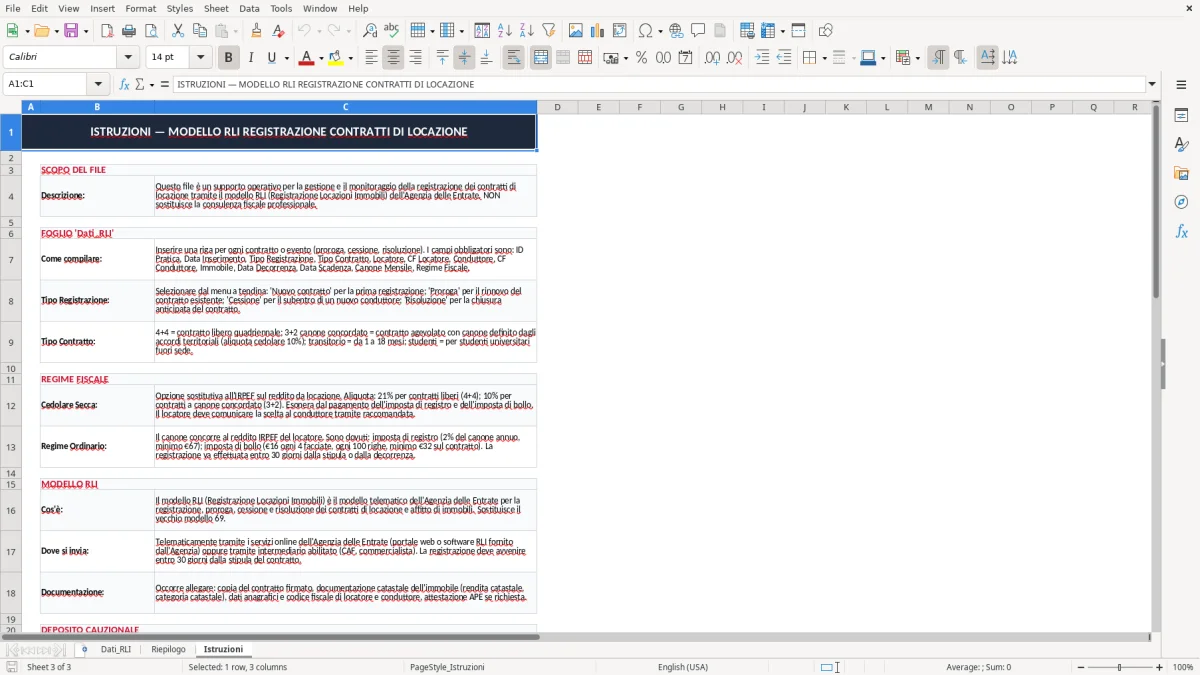This screenshot has width=1200, height=675.
Task: Switch to the Dati_RLI sheet tab
Action: pyautogui.click(x=116, y=649)
